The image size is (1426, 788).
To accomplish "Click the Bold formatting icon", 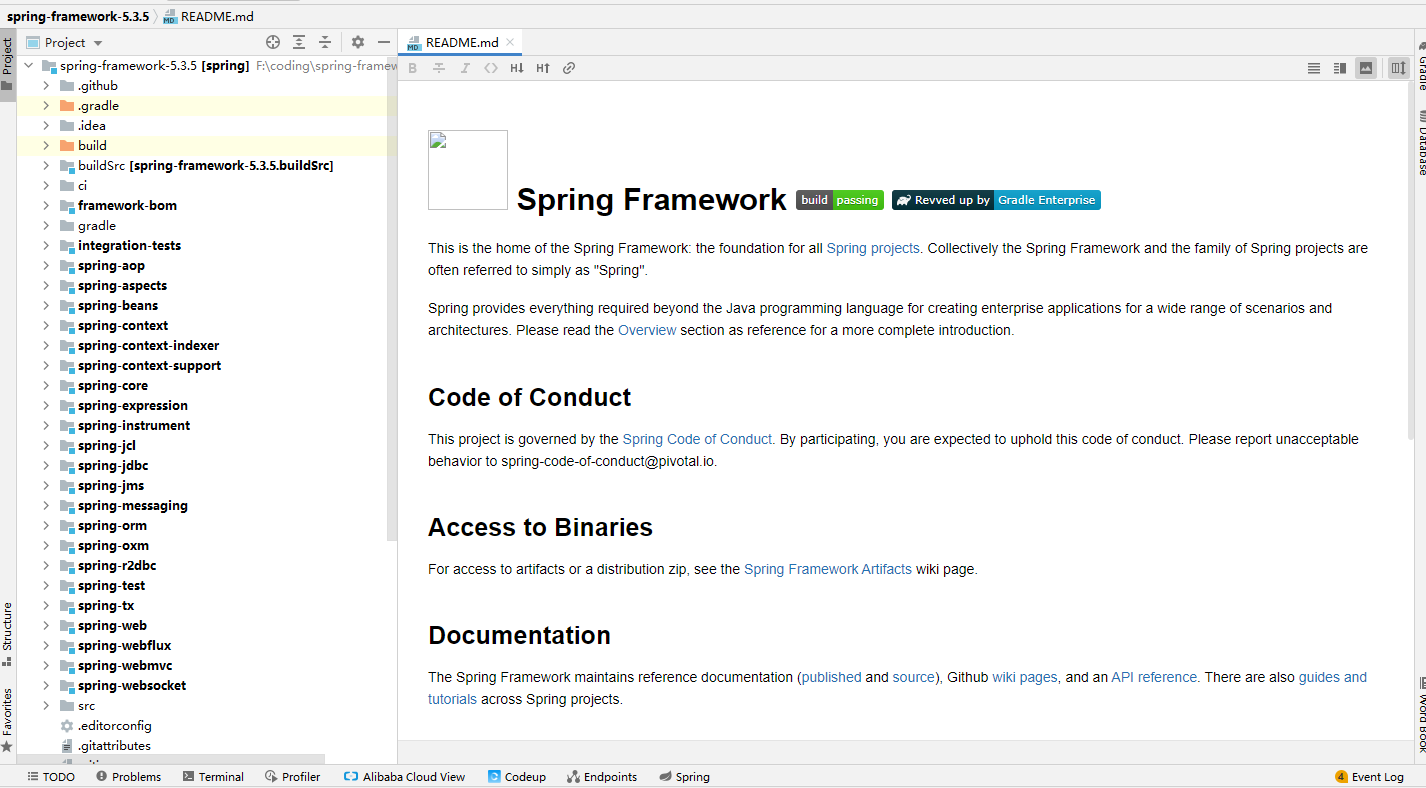I will (x=413, y=68).
